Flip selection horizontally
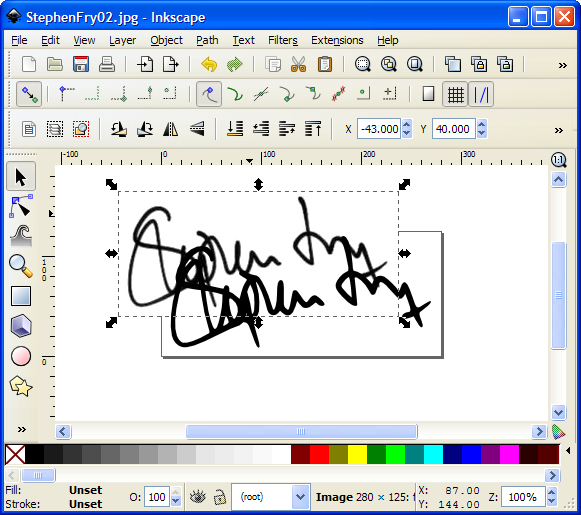The height and width of the screenshot is (515, 581). (x=171, y=129)
